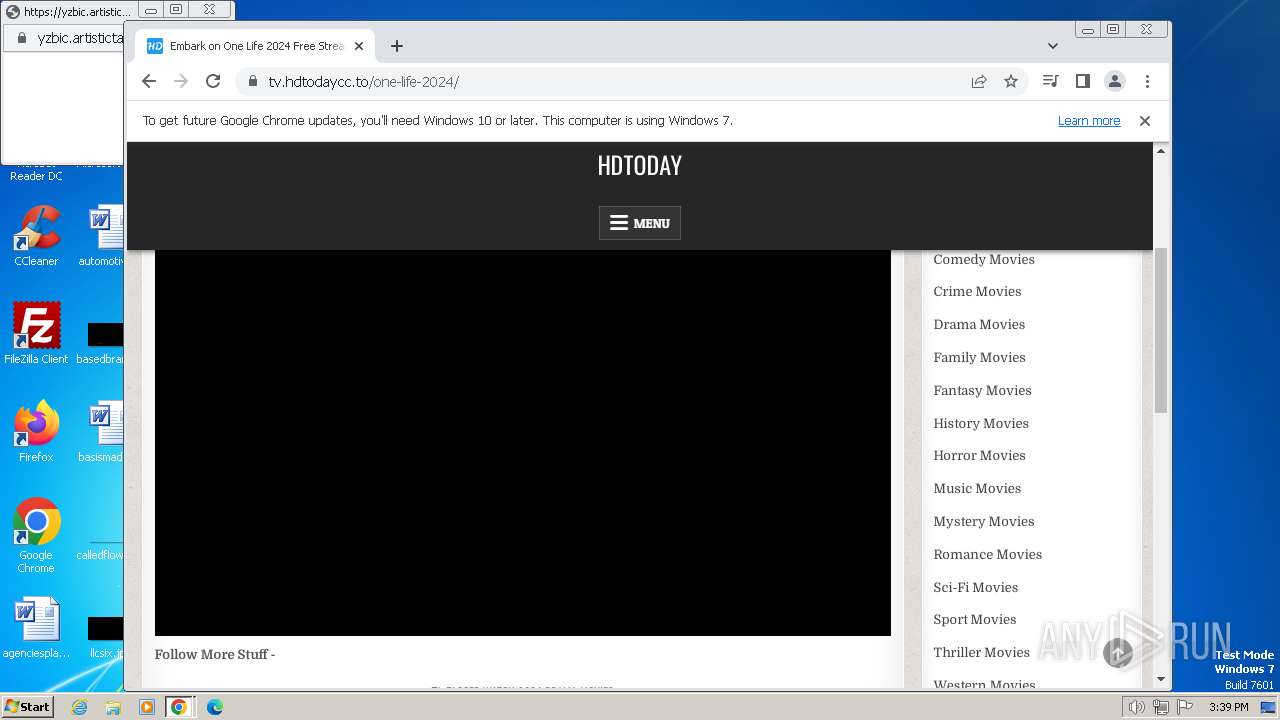Click the 3:39 PM system clock
Viewport: 1280px width, 720px height.
click(1228, 707)
